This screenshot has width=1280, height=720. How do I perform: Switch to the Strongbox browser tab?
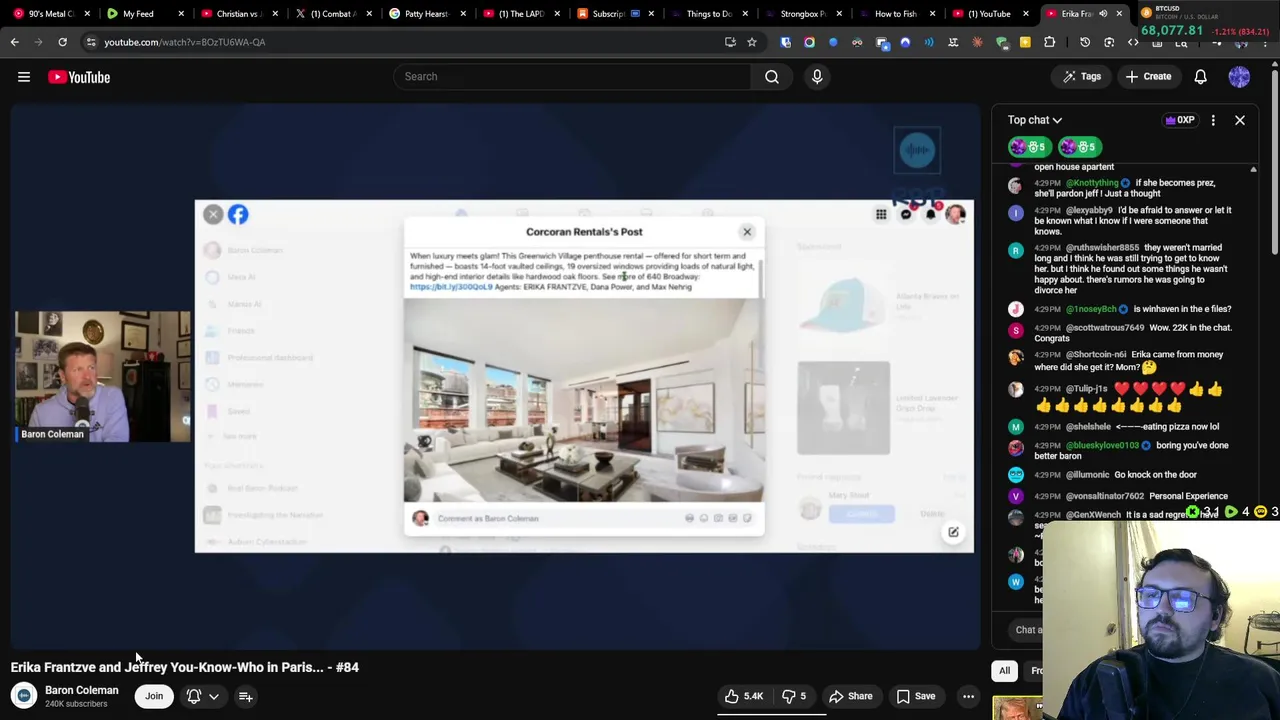pyautogui.click(x=802, y=14)
